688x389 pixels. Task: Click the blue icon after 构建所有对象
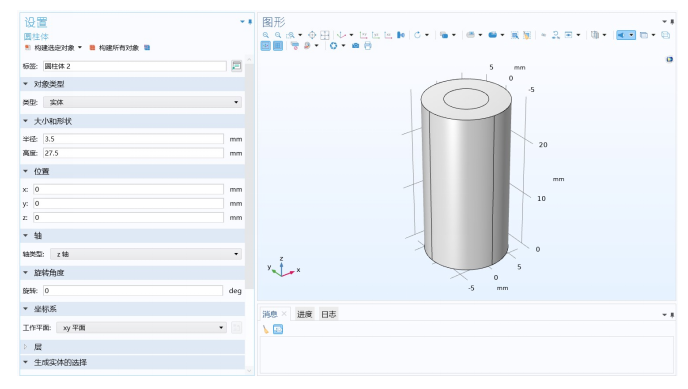pos(147,47)
